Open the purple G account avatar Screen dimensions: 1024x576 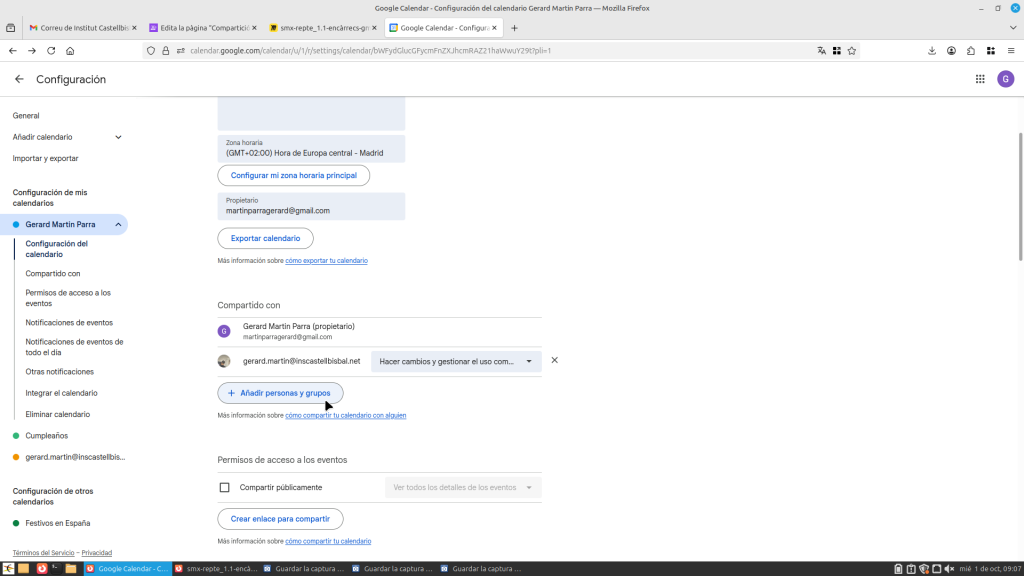coord(1006,79)
